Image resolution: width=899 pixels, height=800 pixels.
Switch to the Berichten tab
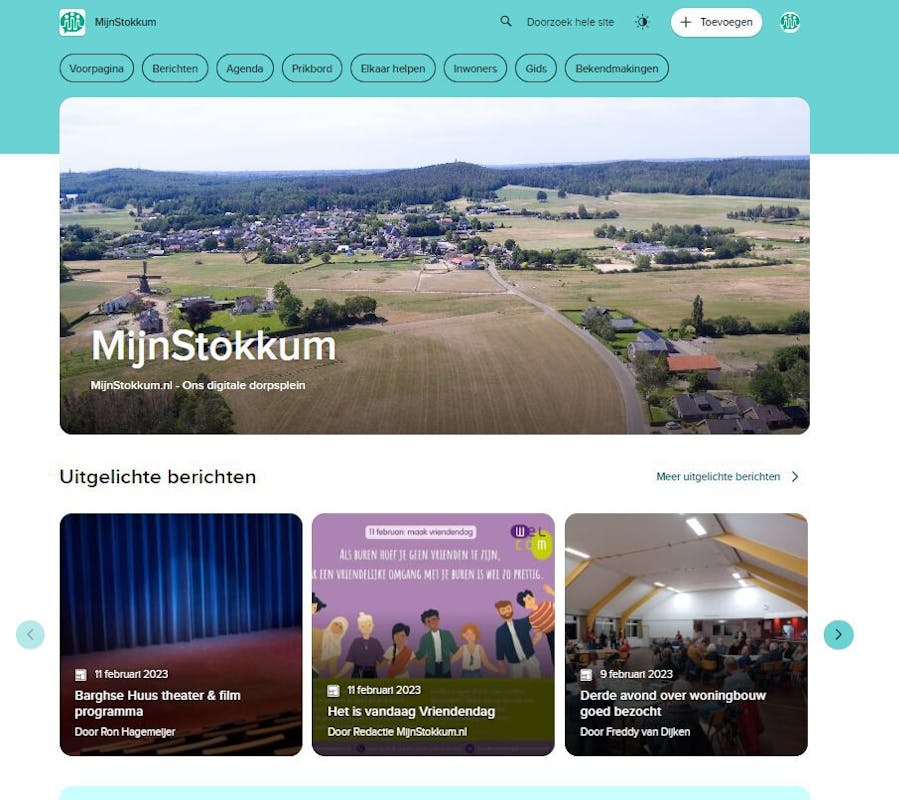[175, 68]
